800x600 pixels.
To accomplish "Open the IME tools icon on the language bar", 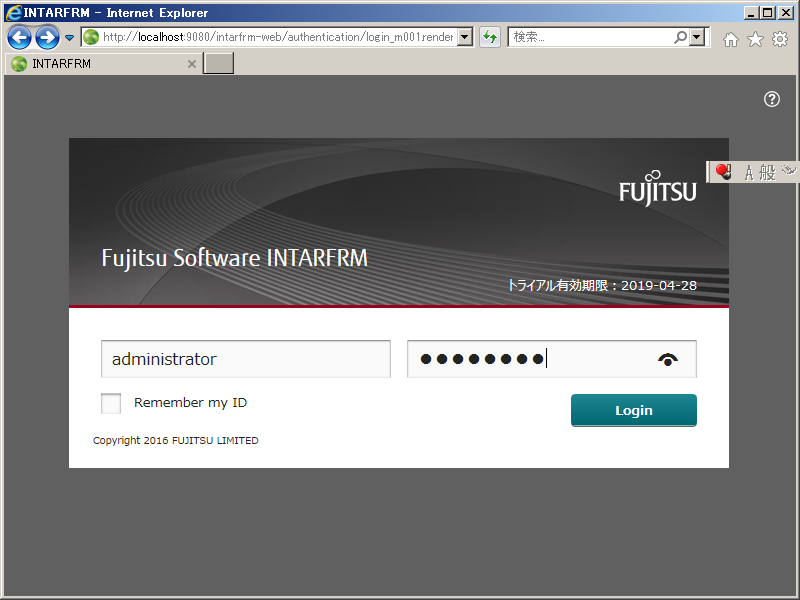I will coord(788,170).
